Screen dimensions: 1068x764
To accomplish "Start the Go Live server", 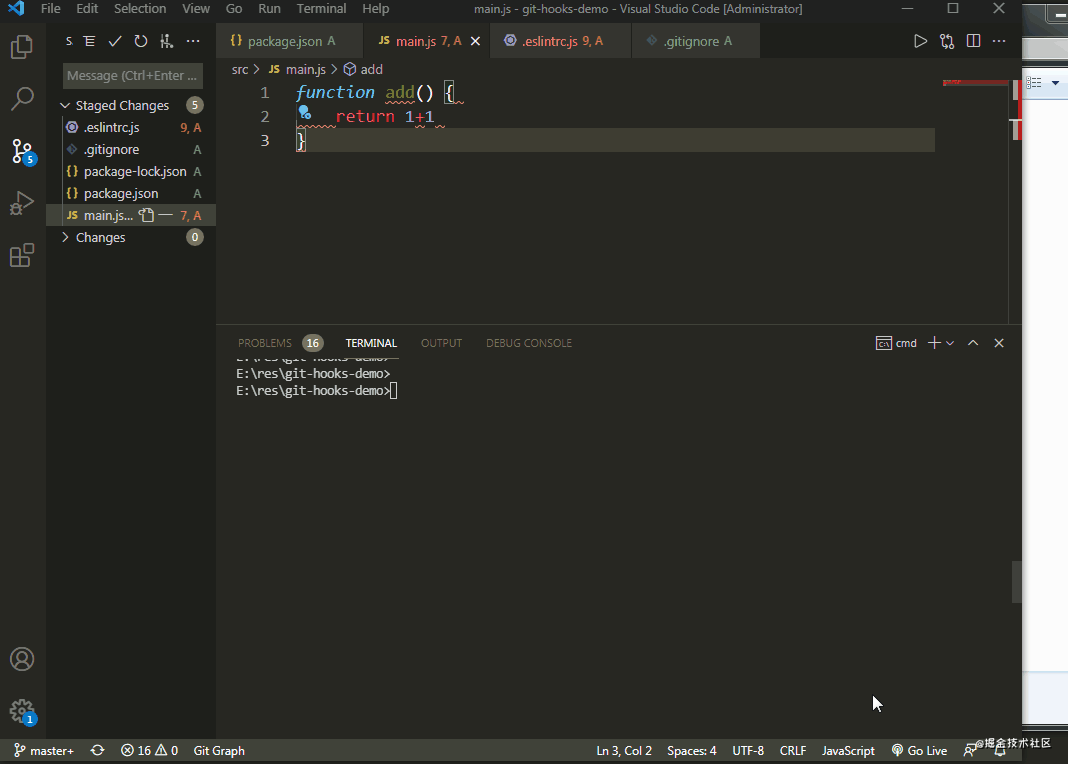I will (919, 750).
